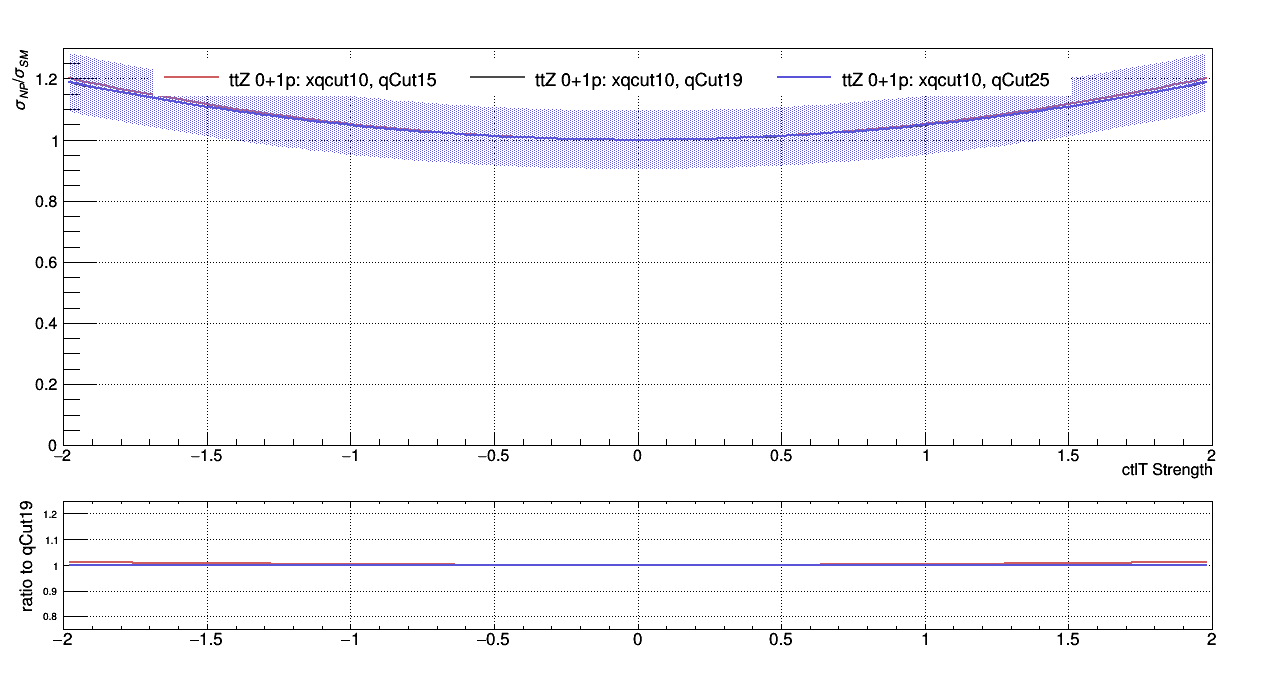Select the ctlT Strength x-axis title

[x=1167, y=470]
